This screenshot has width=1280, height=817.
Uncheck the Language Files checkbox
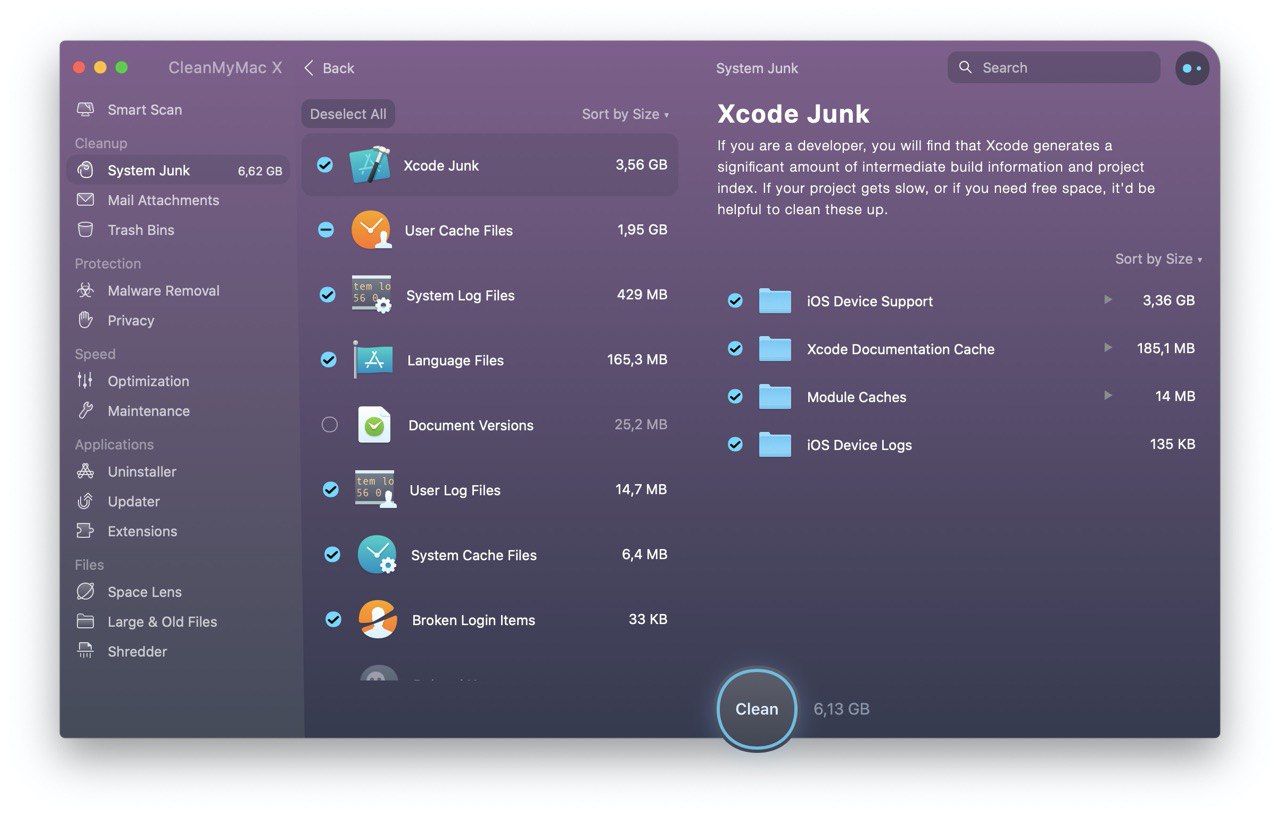point(328,360)
